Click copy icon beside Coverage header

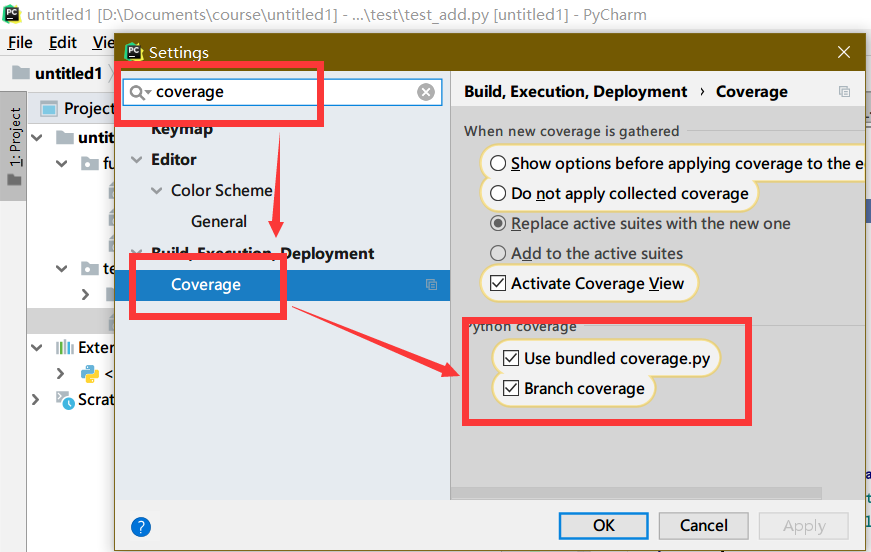pos(844,92)
